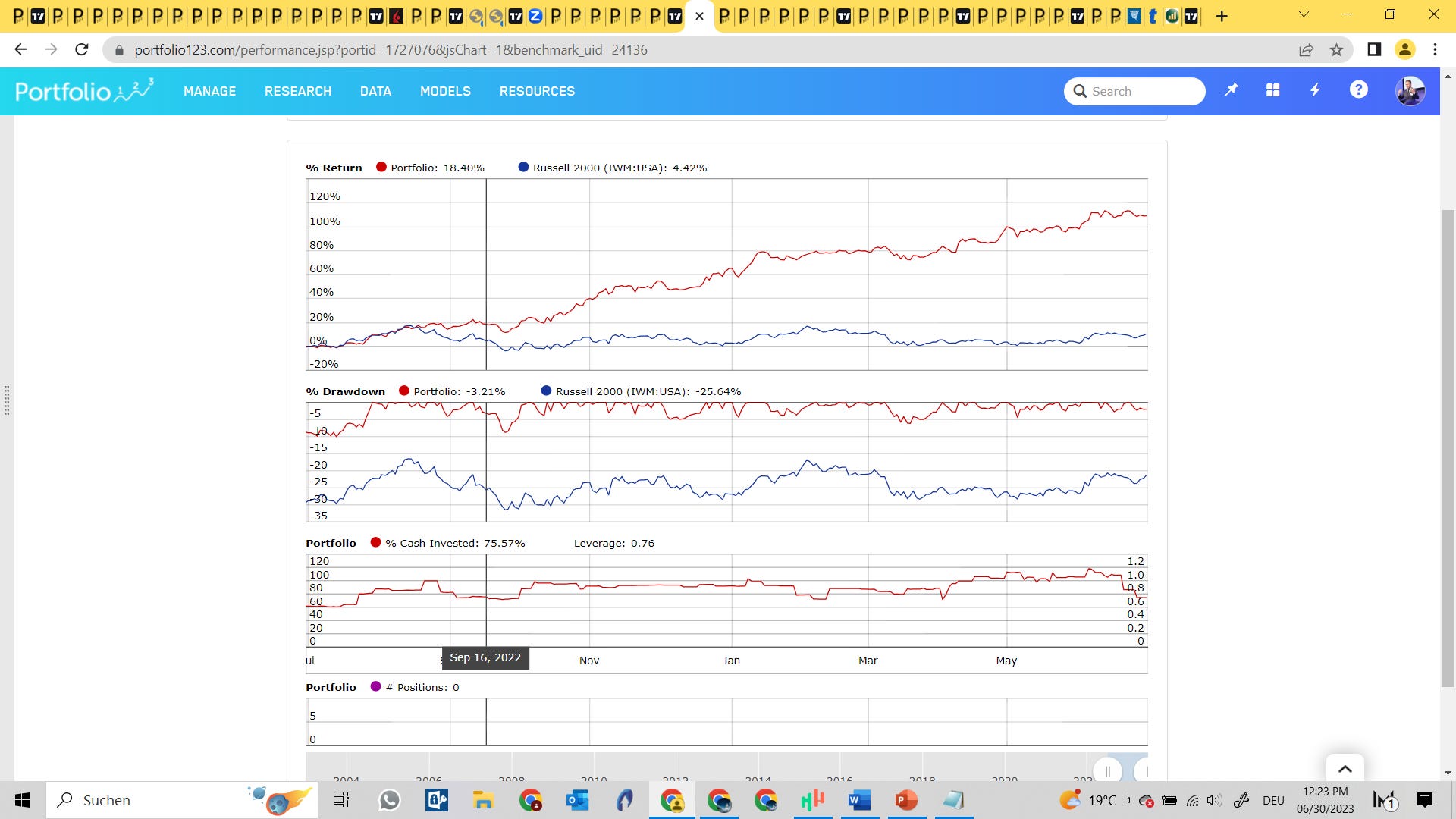Click the Portfolio123 logo

tap(84, 91)
